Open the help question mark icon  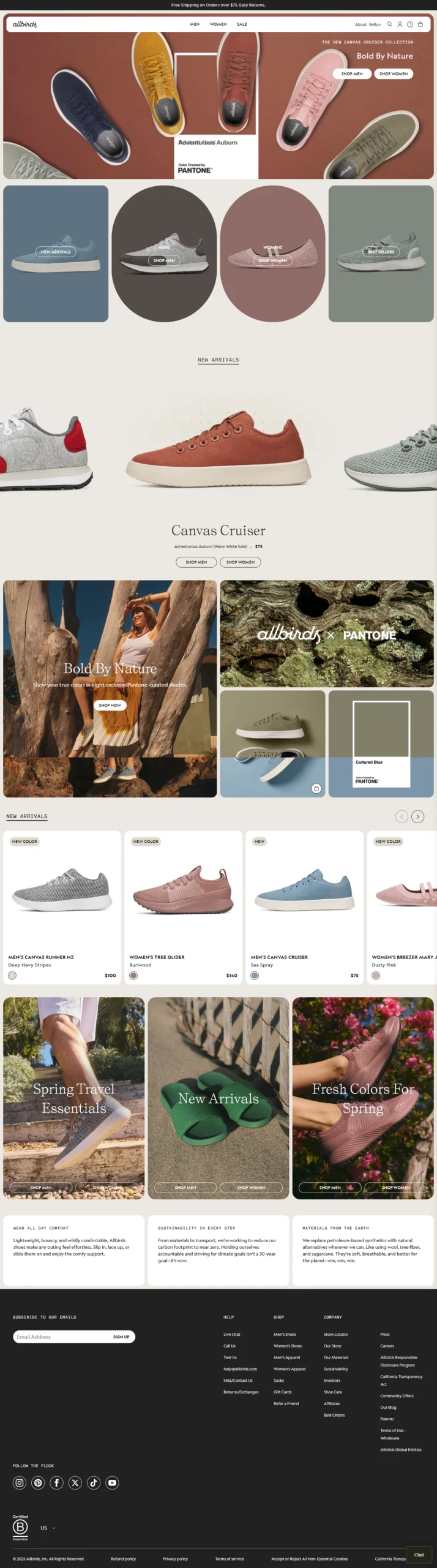coord(410,24)
